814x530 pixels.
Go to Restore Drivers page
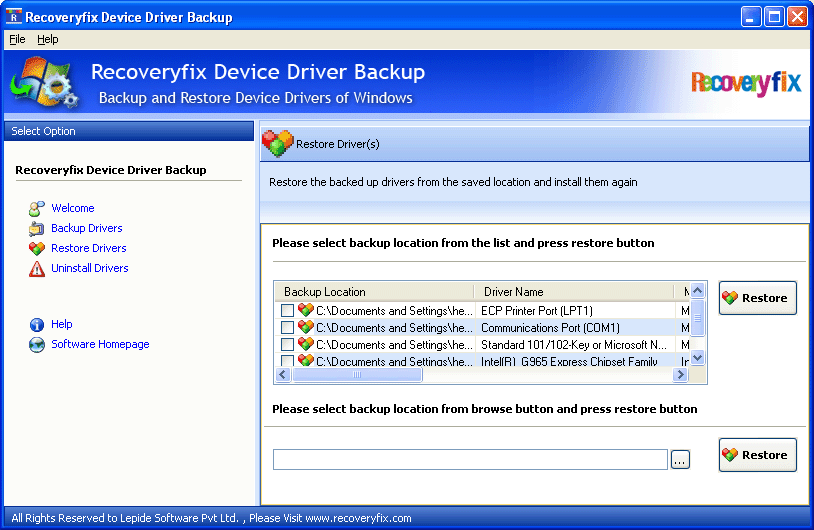click(89, 248)
